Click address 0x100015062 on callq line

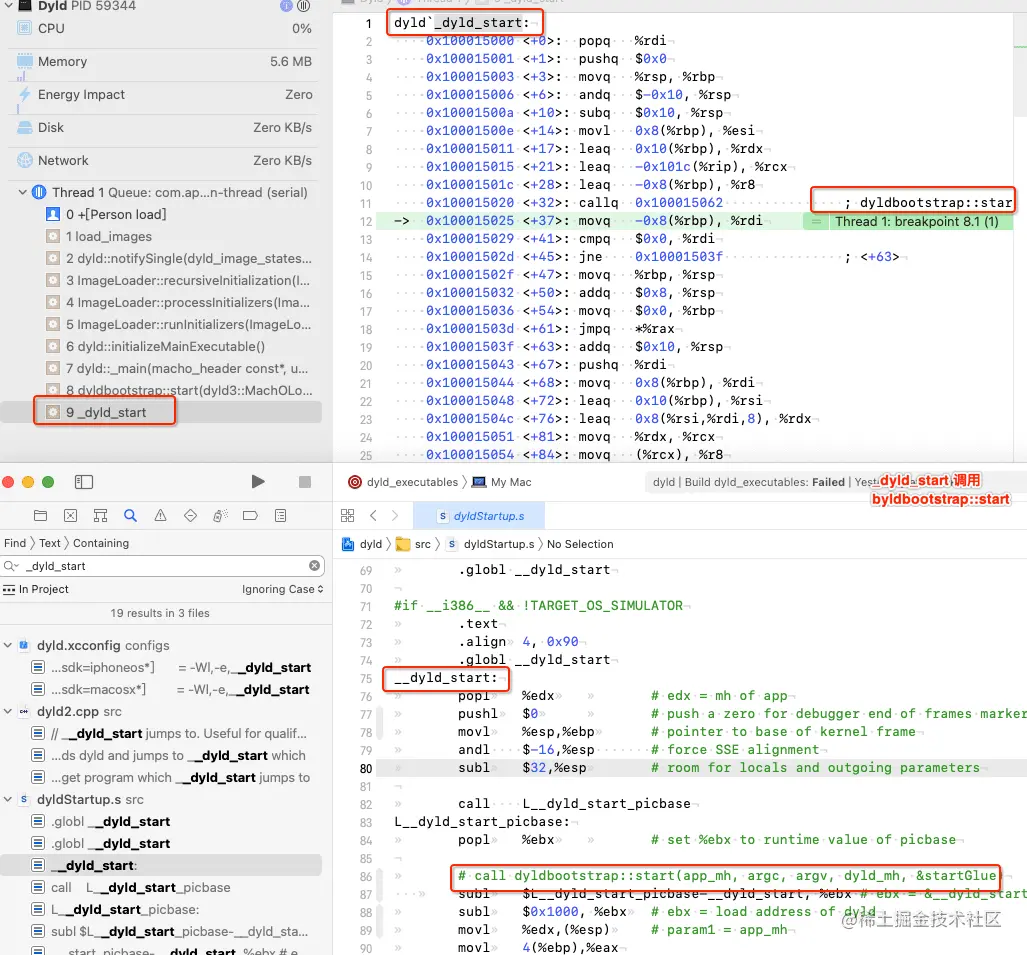pos(679,203)
